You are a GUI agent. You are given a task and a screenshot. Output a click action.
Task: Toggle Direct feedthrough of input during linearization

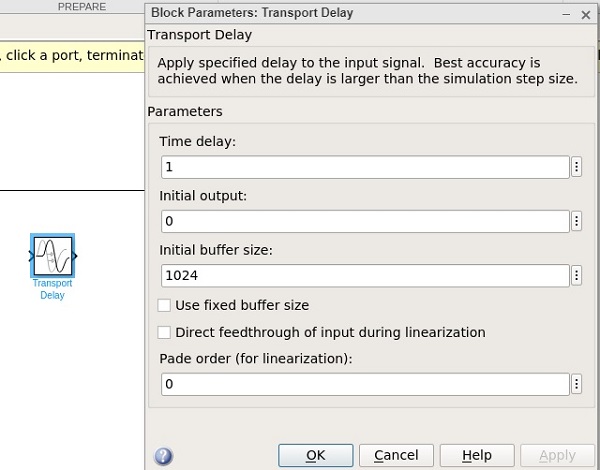click(x=165, y=332)
